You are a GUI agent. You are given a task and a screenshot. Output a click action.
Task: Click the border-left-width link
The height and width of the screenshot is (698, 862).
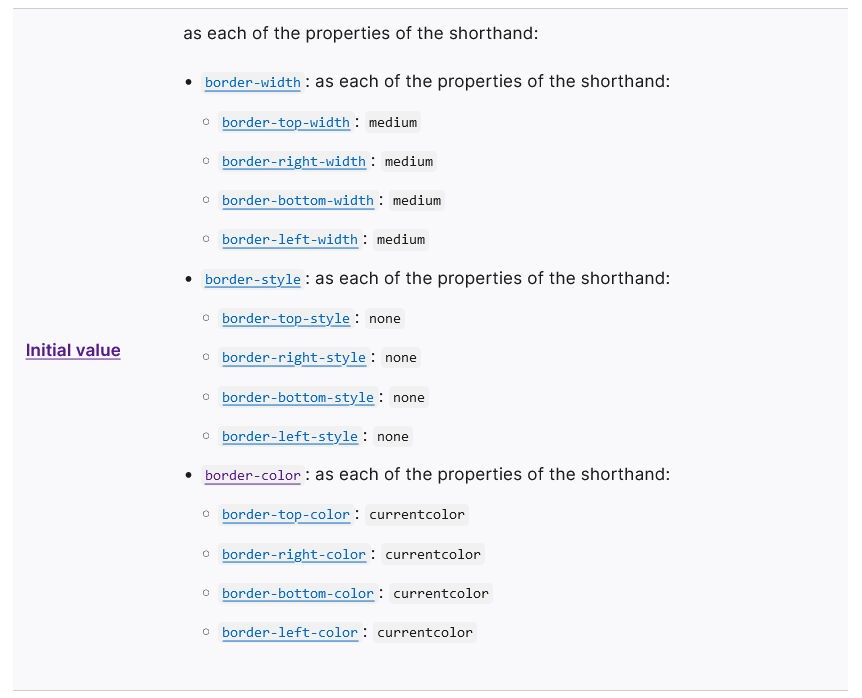(290, 240)
